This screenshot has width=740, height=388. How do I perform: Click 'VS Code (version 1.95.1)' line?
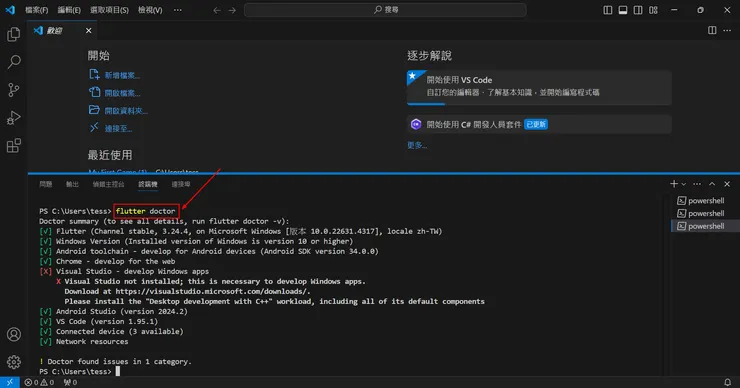pos(107,321)
